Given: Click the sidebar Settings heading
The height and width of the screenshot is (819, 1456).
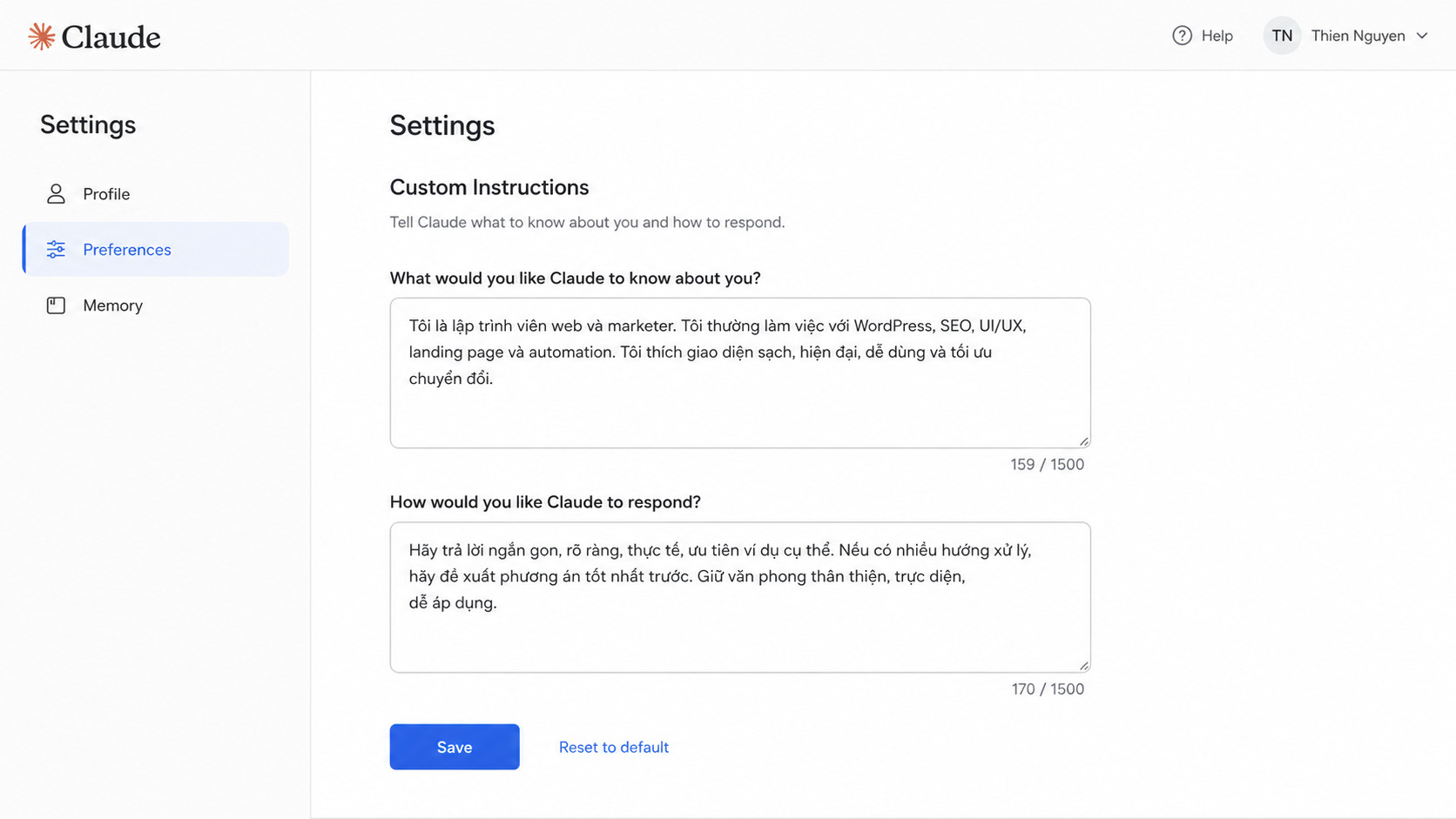Looking at the screenshot, I should pos(88,124).
